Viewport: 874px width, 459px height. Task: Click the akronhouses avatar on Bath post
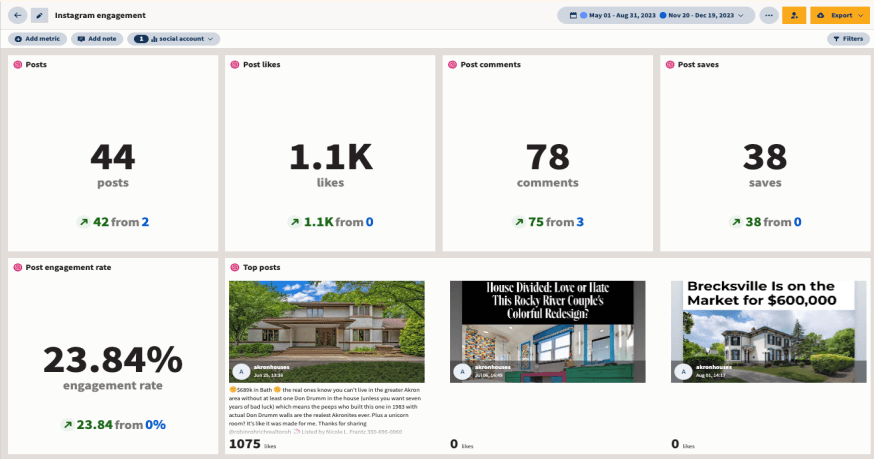pos(241,370)
